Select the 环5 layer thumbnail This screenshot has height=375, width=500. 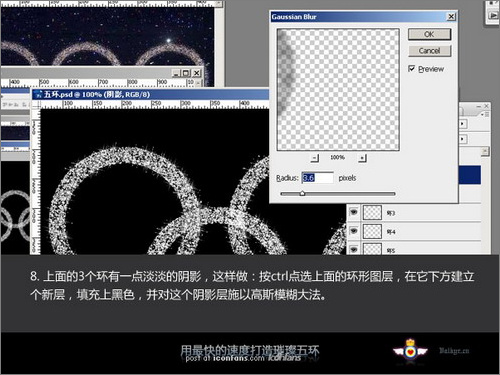[x=372, y=249]
